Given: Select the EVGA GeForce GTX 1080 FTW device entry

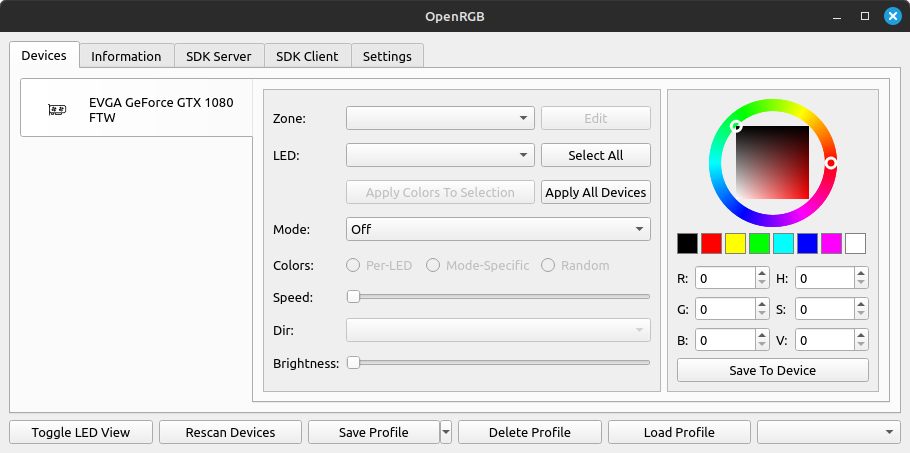Looking at the screenshot, I should click(x=137, y=108).
